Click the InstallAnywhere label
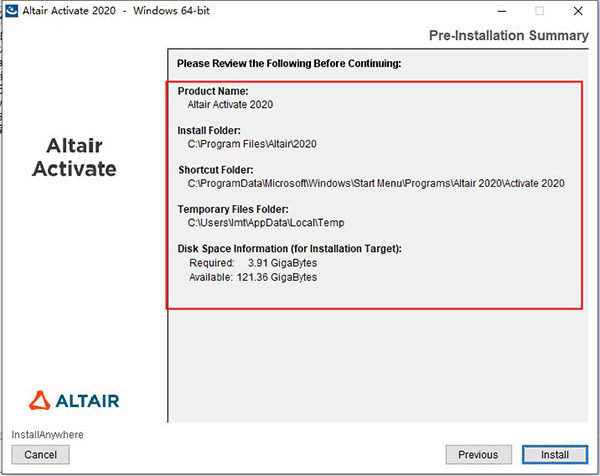The image size is (600, 476). click(x=47, y=435)
